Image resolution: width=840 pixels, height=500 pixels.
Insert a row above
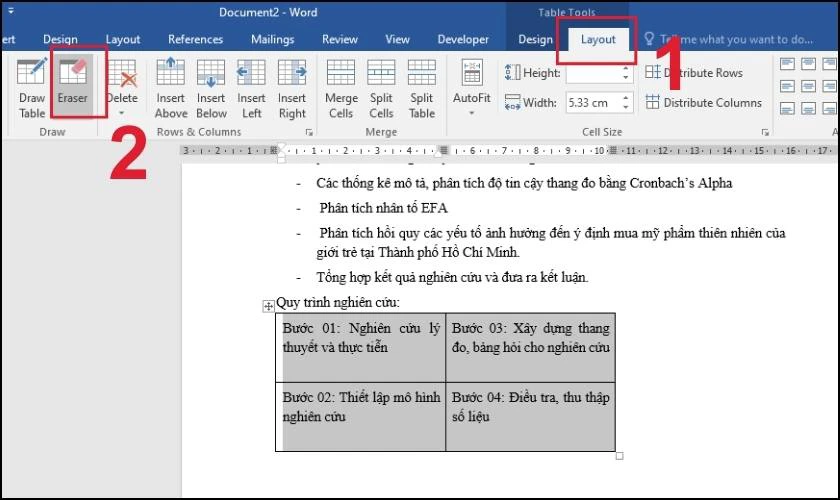171,88
